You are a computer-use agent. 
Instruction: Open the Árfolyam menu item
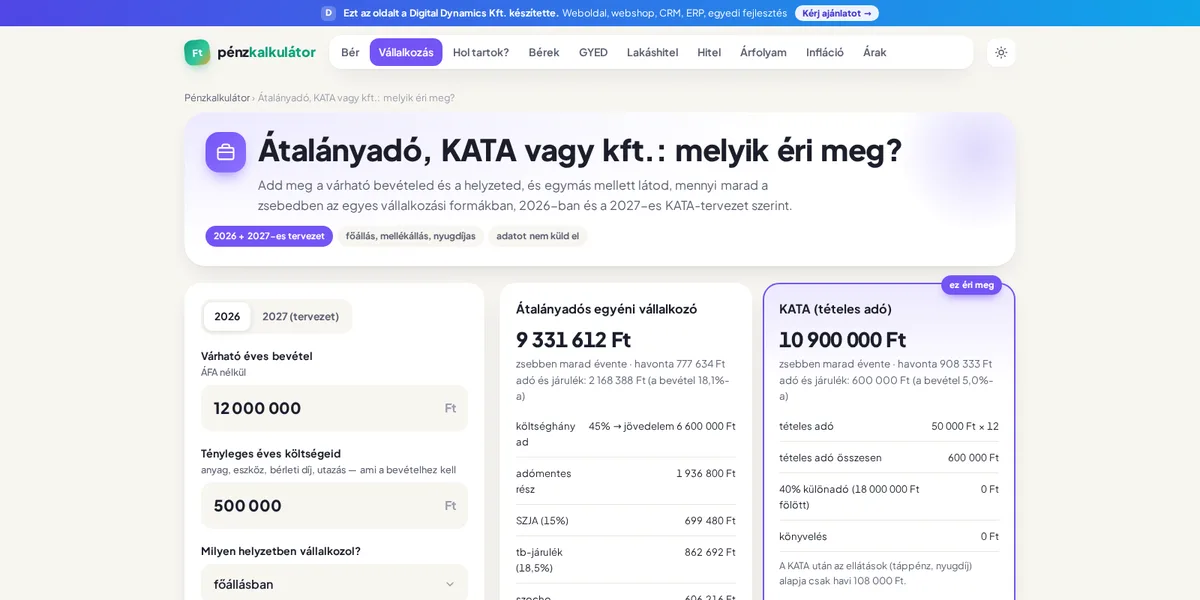tap(763, 52)
